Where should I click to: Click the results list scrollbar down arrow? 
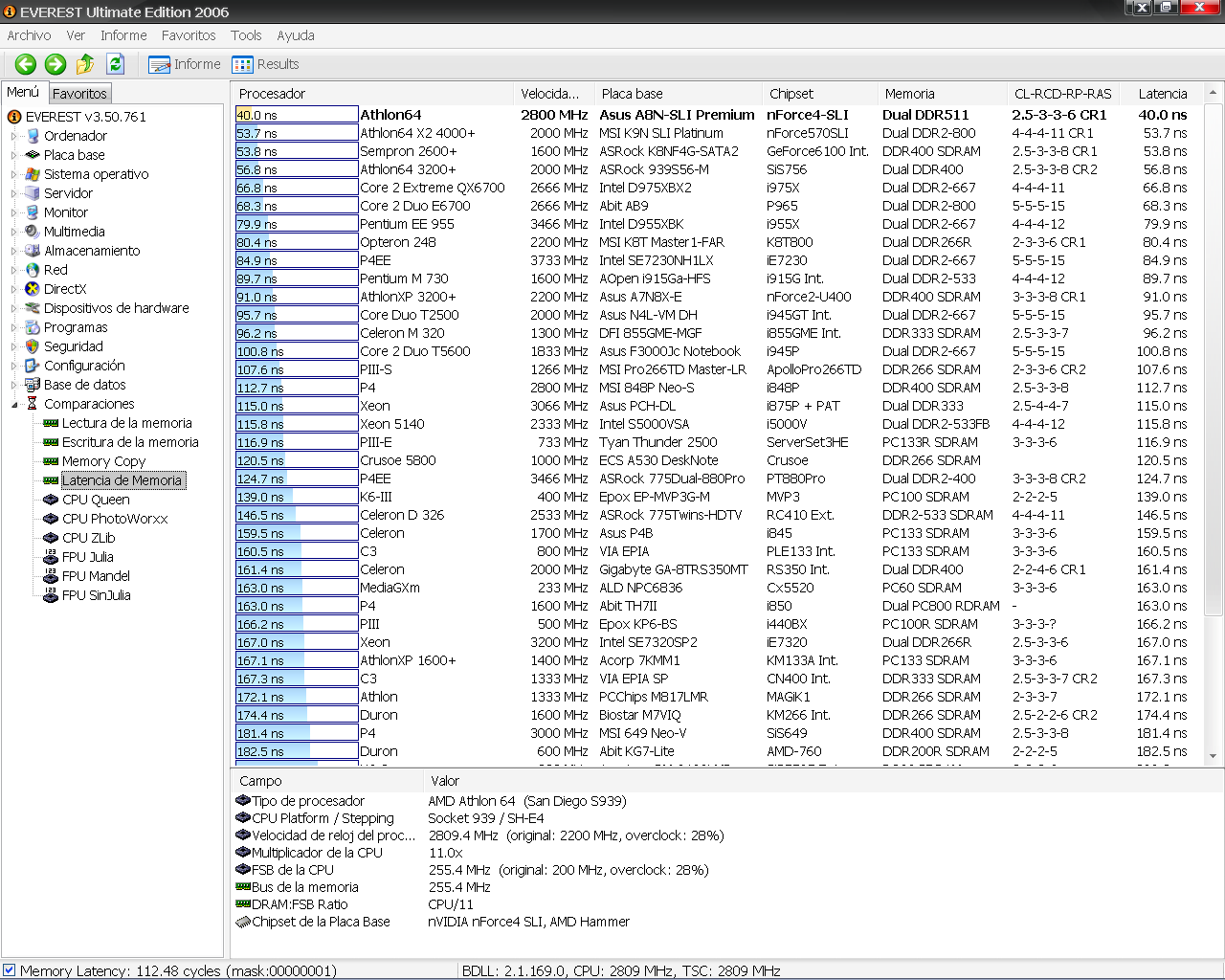pos(1213,756)
